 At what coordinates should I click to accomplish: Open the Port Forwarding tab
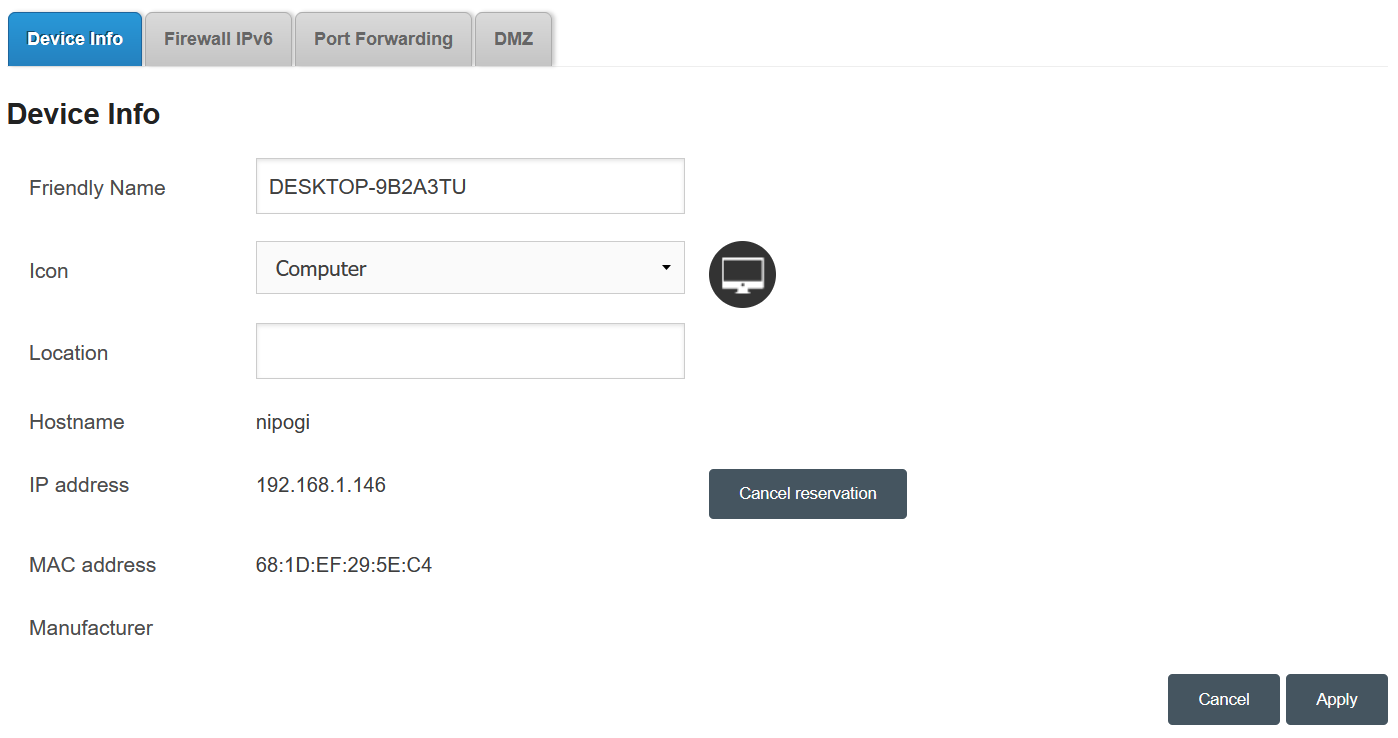pos(383,39)
